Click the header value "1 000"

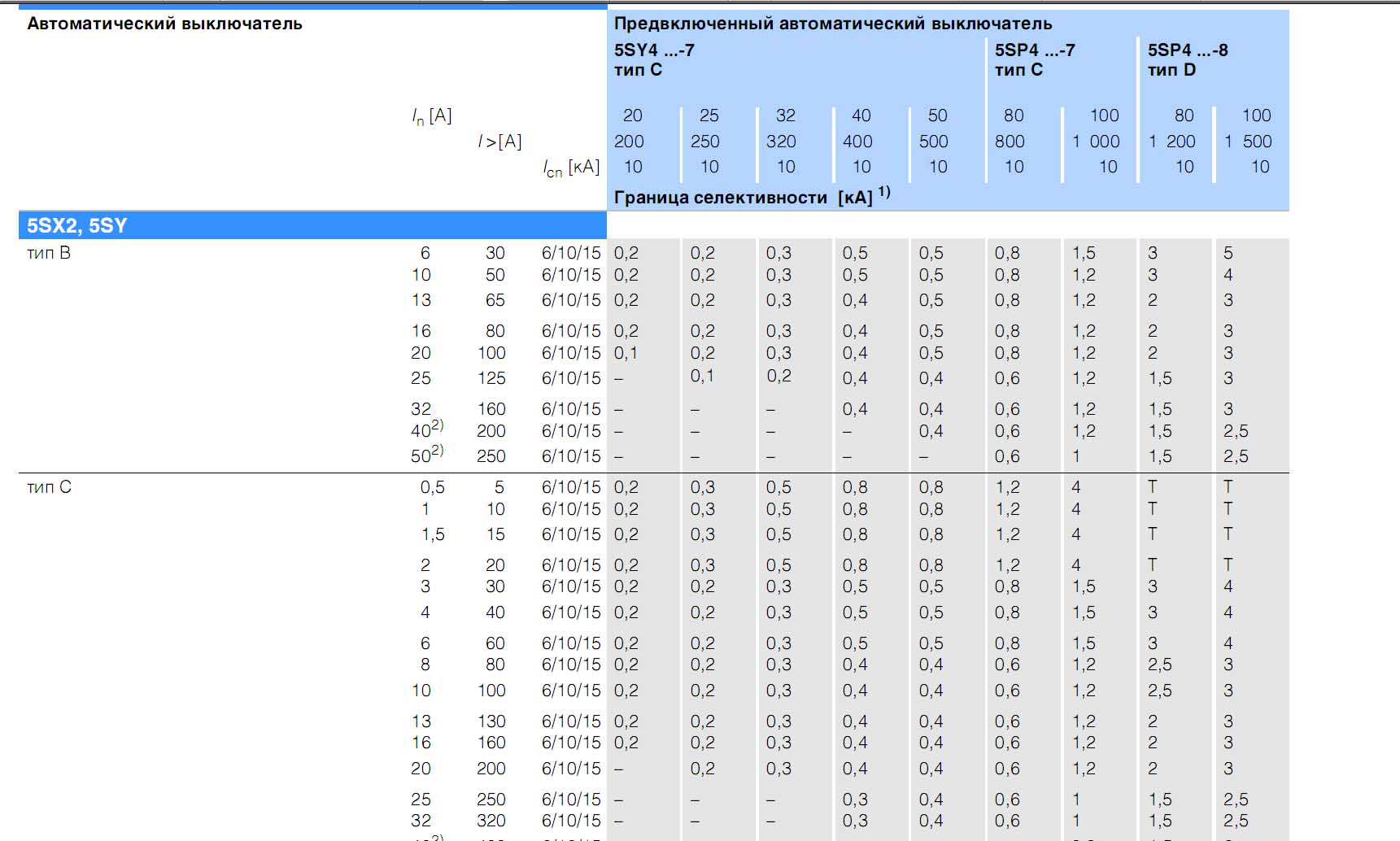point(1096,142)
